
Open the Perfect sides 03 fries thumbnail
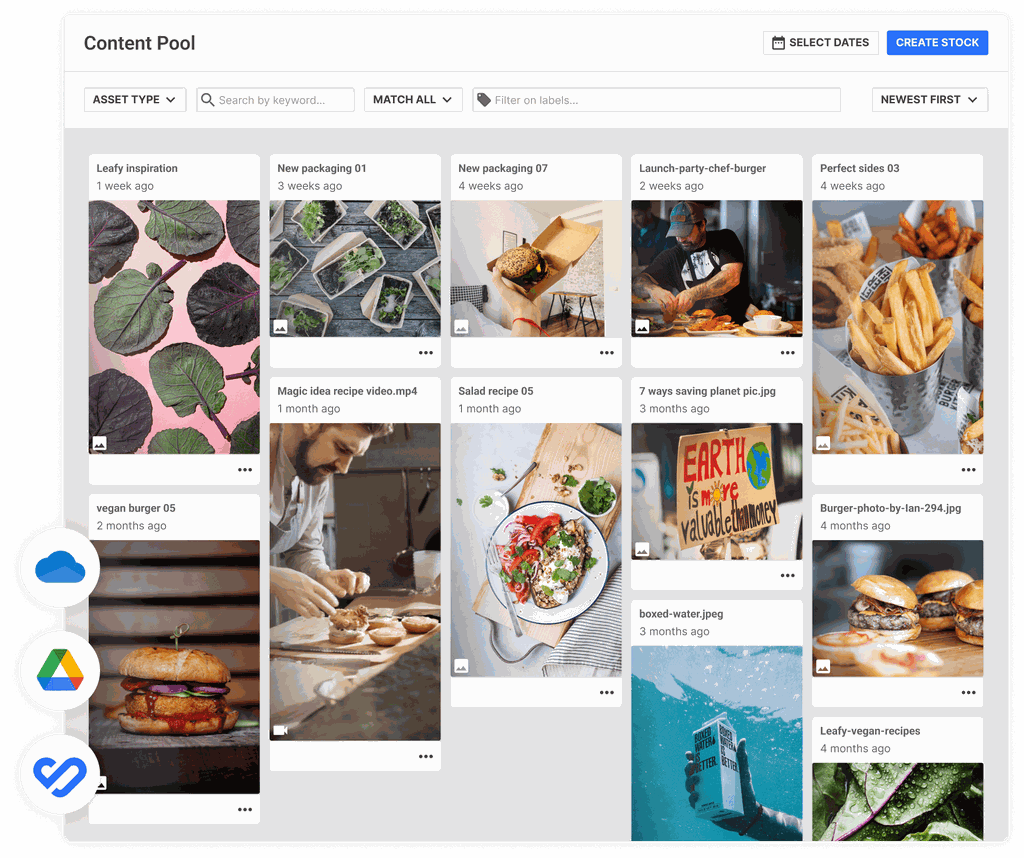tap(897, 327)
